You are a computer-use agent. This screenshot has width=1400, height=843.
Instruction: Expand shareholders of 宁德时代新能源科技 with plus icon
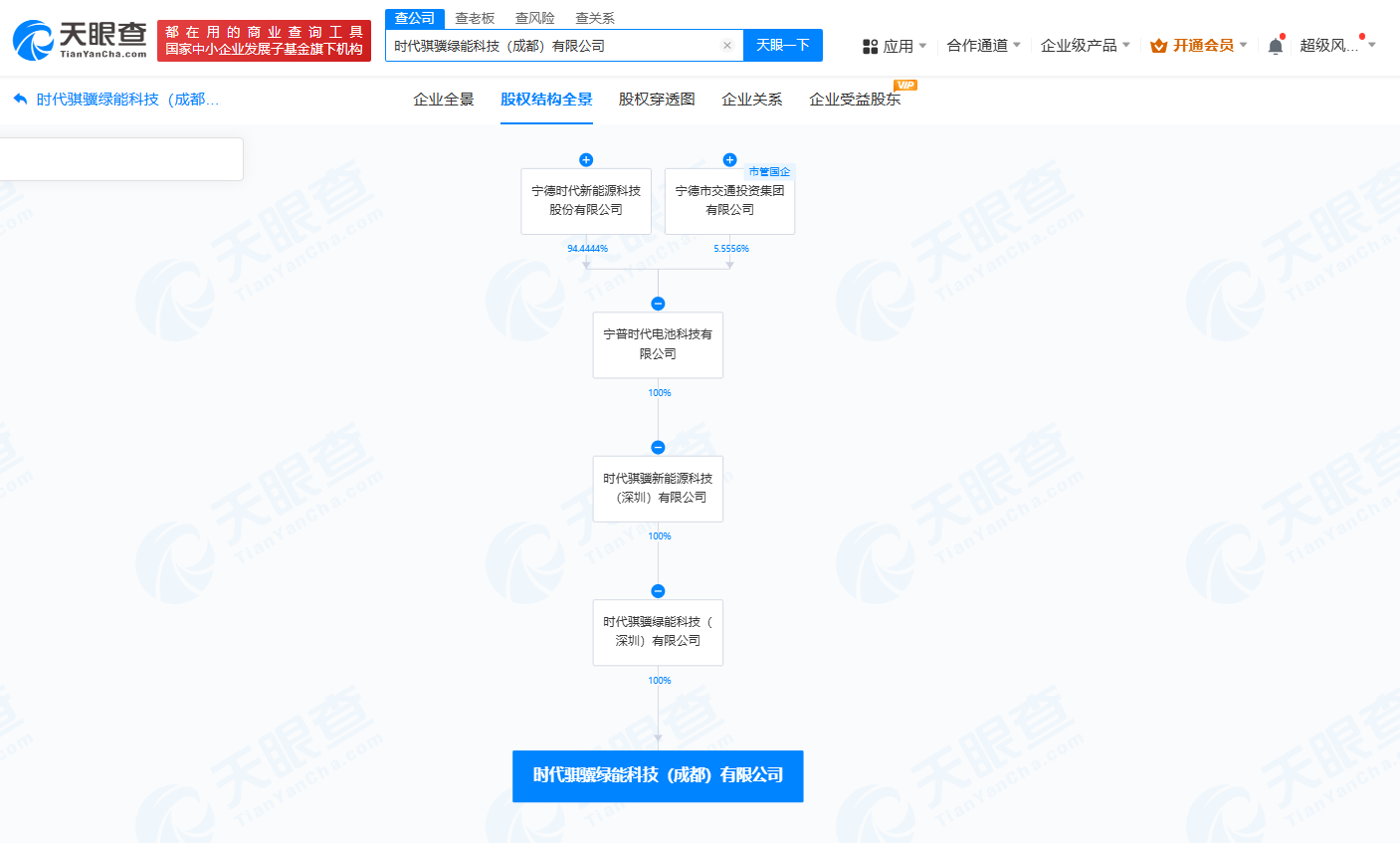(x=586, y=159)
